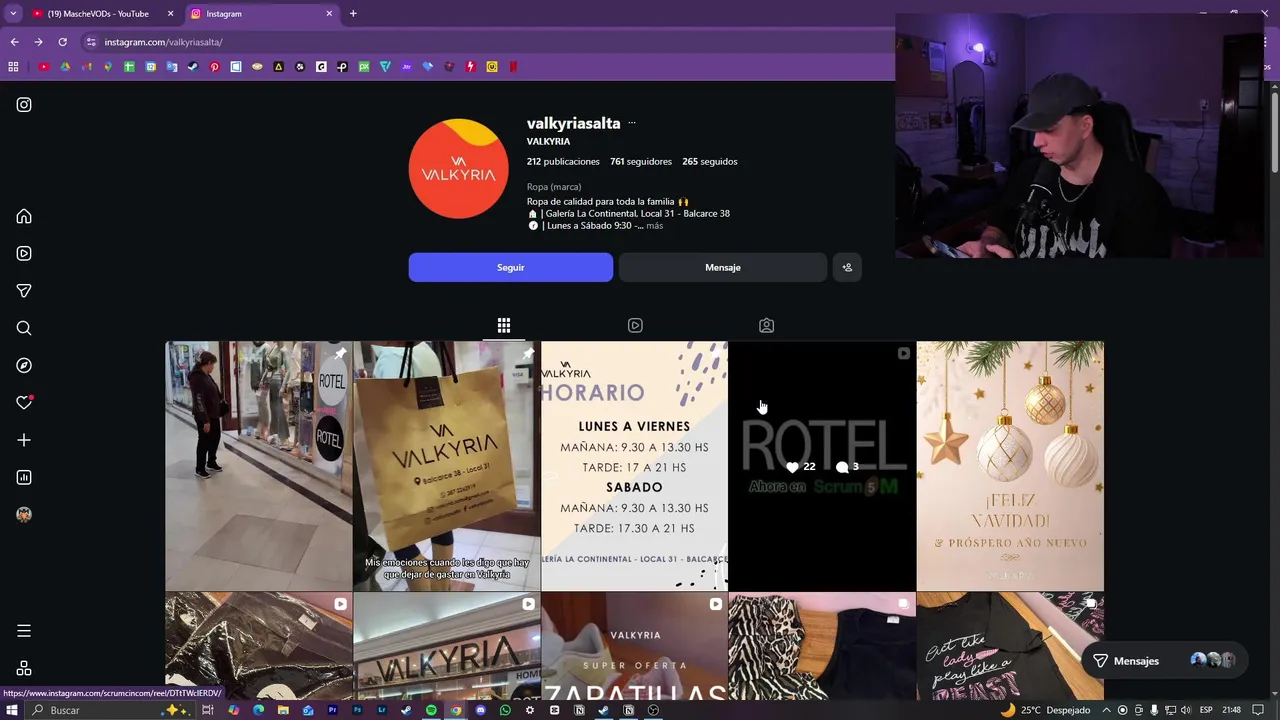Screen dimensions: 1280x720
Task: Open direct messages paper-plane sidebar icon
Action: click(24, 291)
